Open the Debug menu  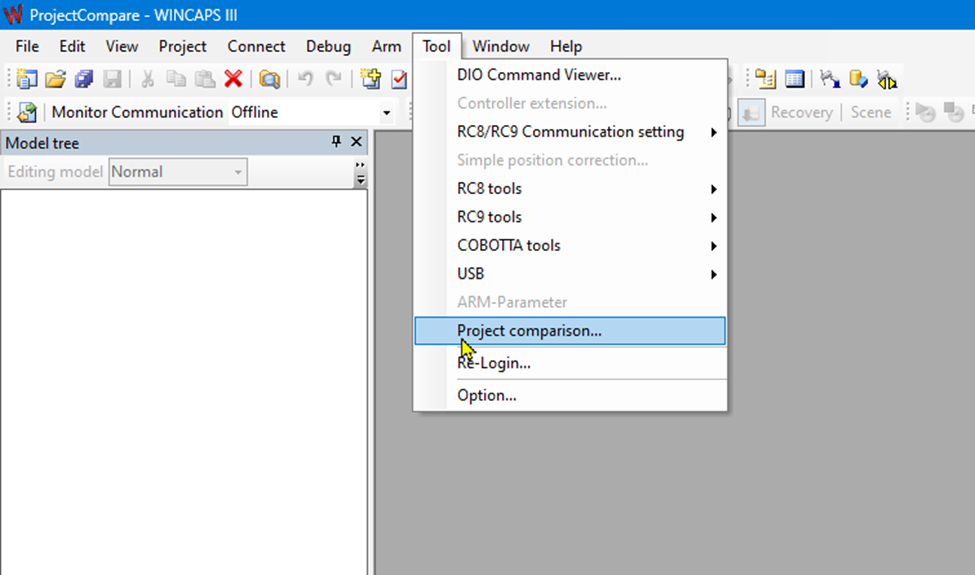(328, 47)
